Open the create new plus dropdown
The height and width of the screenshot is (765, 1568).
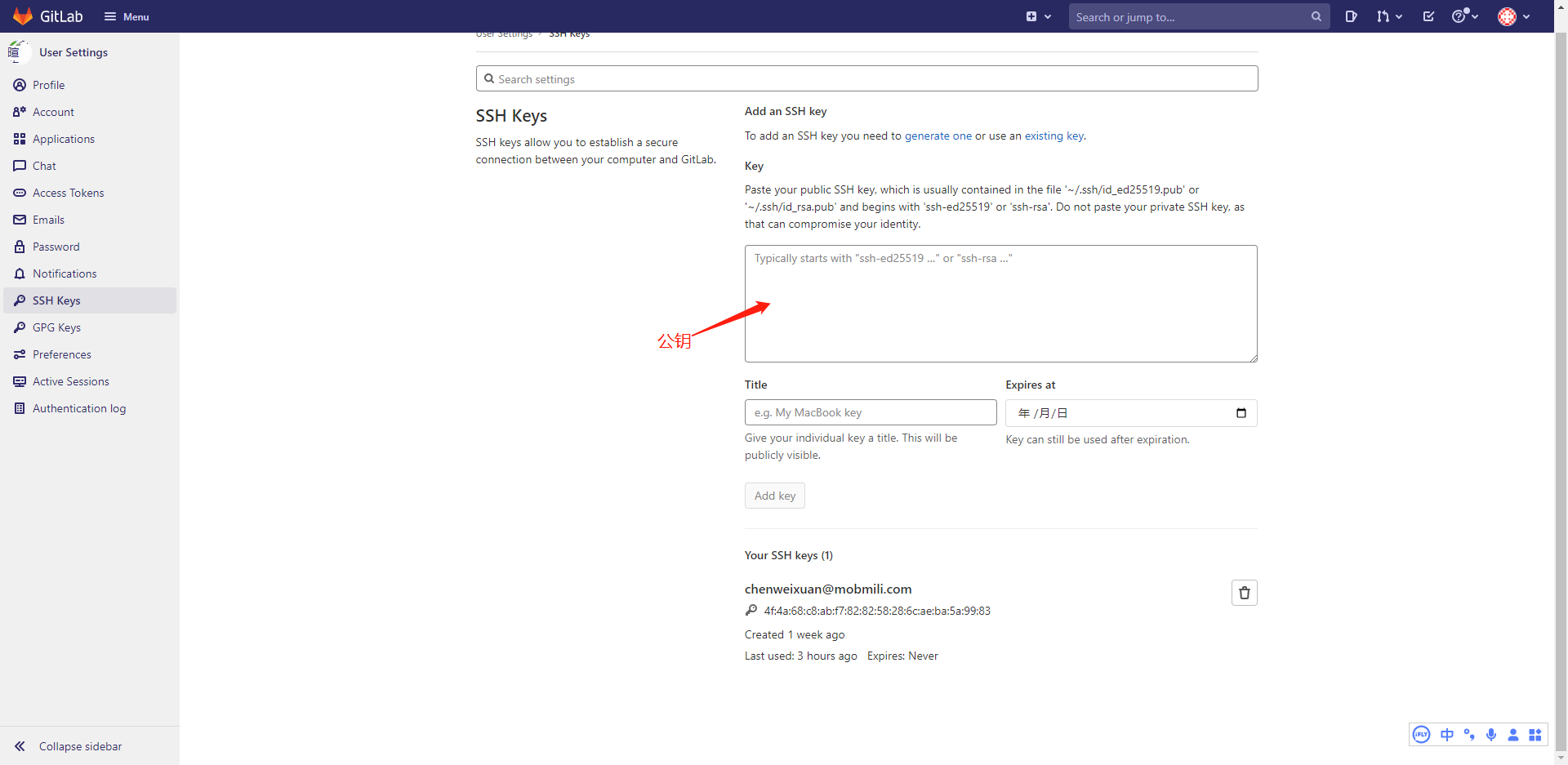pyautogui.click(x=1038, y=16)
